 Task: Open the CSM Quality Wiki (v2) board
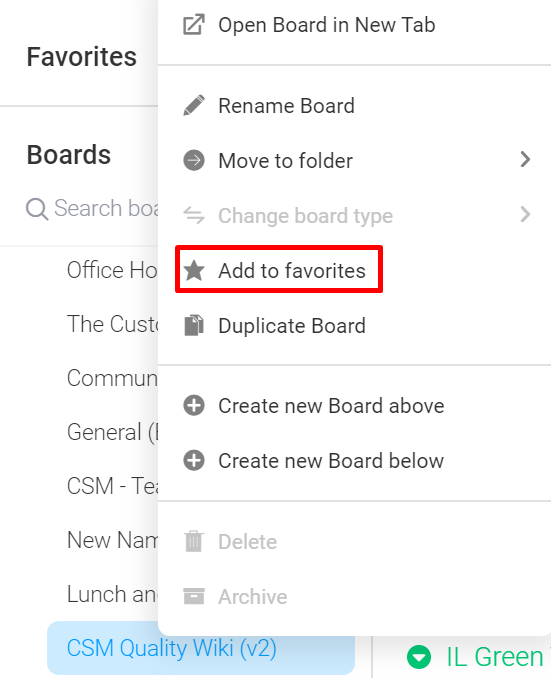pos(201,648)
